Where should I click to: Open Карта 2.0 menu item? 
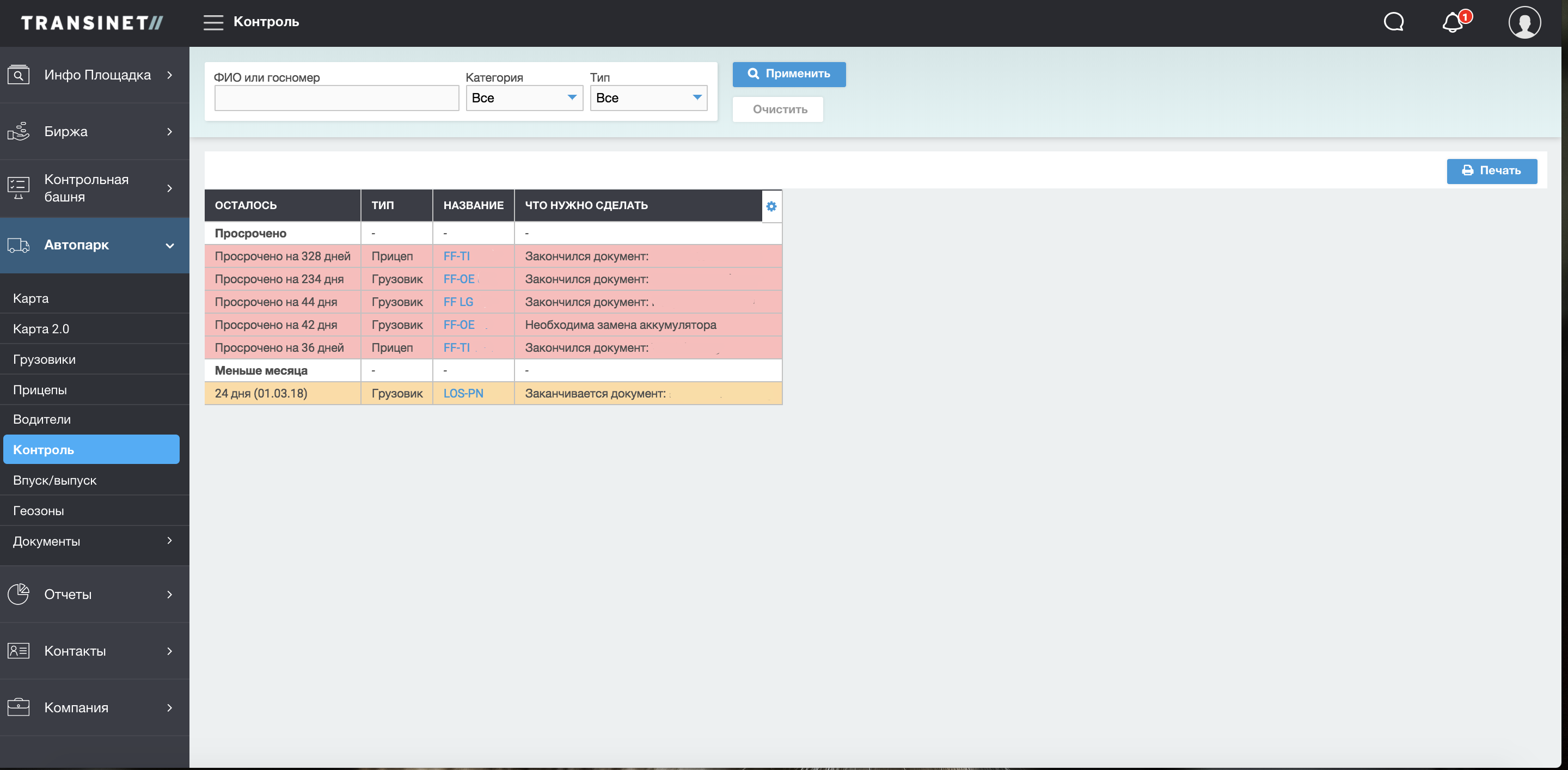tap(41, 329)
